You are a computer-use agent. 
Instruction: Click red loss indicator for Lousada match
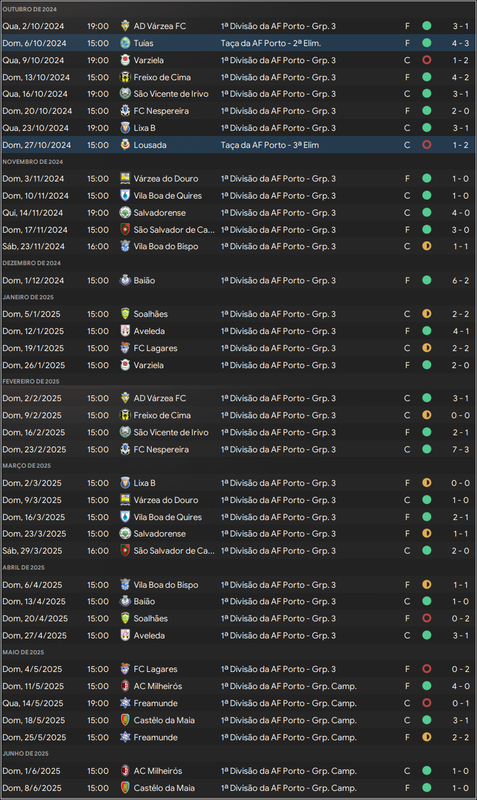click(x=427, y=145)
